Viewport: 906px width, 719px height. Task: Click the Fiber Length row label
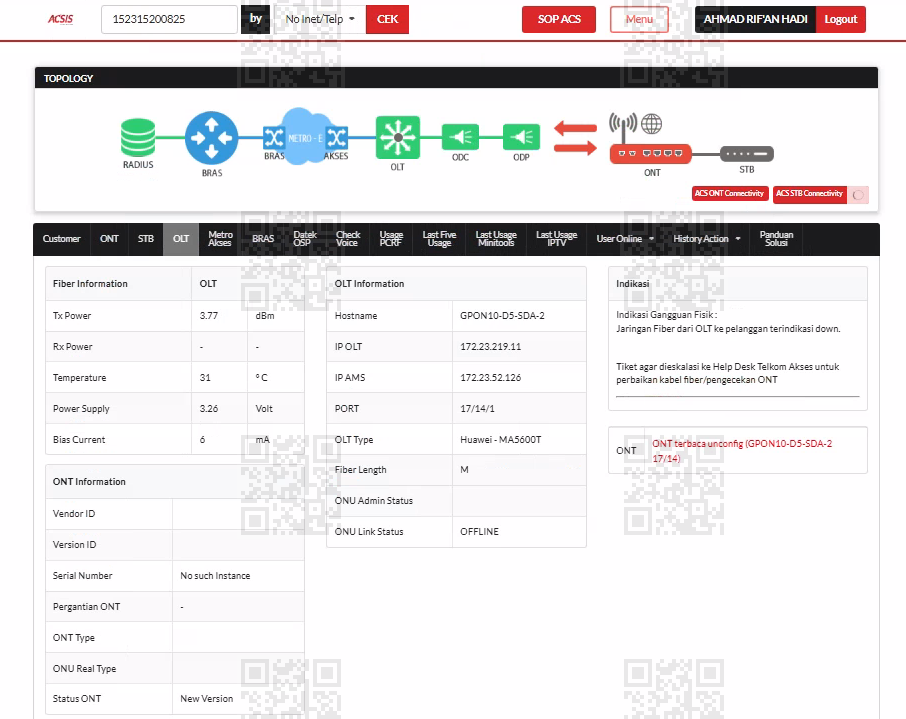(x=361, y=470)
